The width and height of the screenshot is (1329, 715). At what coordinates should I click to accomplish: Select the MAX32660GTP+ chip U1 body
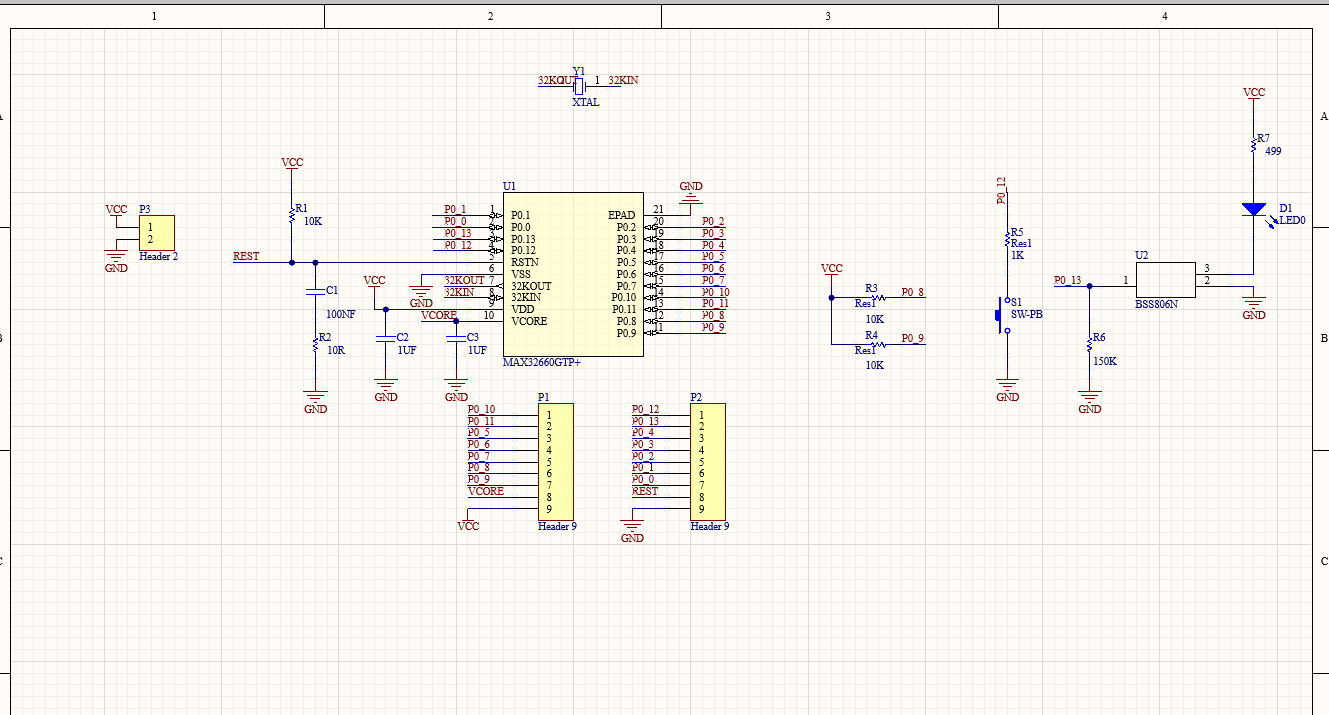pos(572,273)
